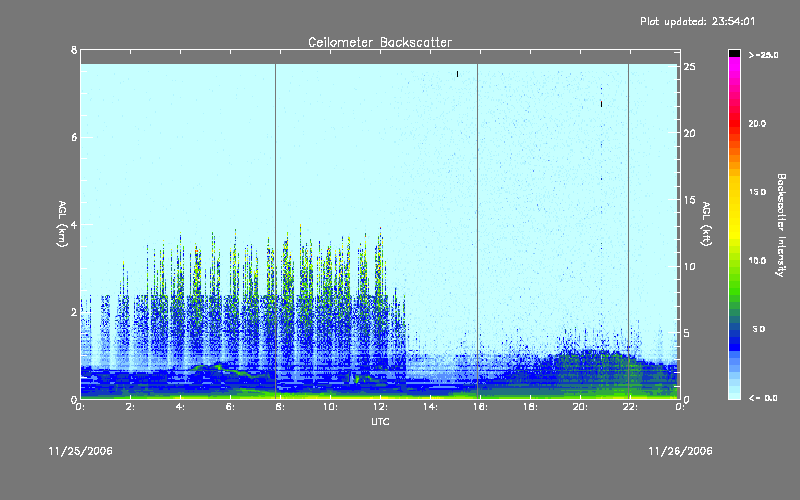Click the "18:" hour label on x-axis
The image size is (800, 500).
530,407
